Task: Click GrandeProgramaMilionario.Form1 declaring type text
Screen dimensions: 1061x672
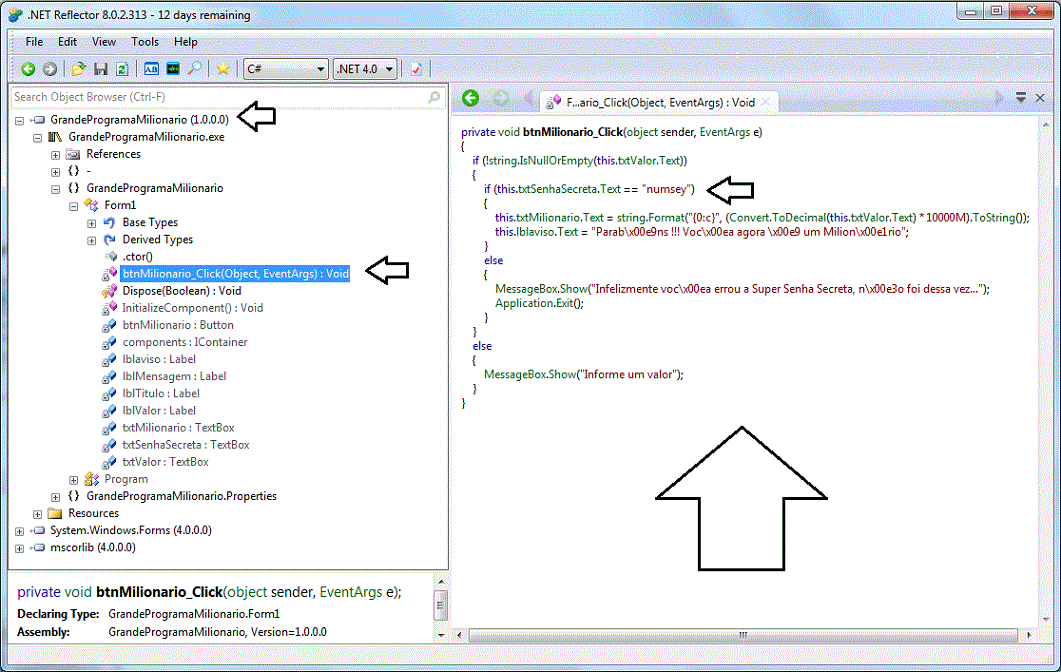Action: pyautogui.click(x=194, y=614)
